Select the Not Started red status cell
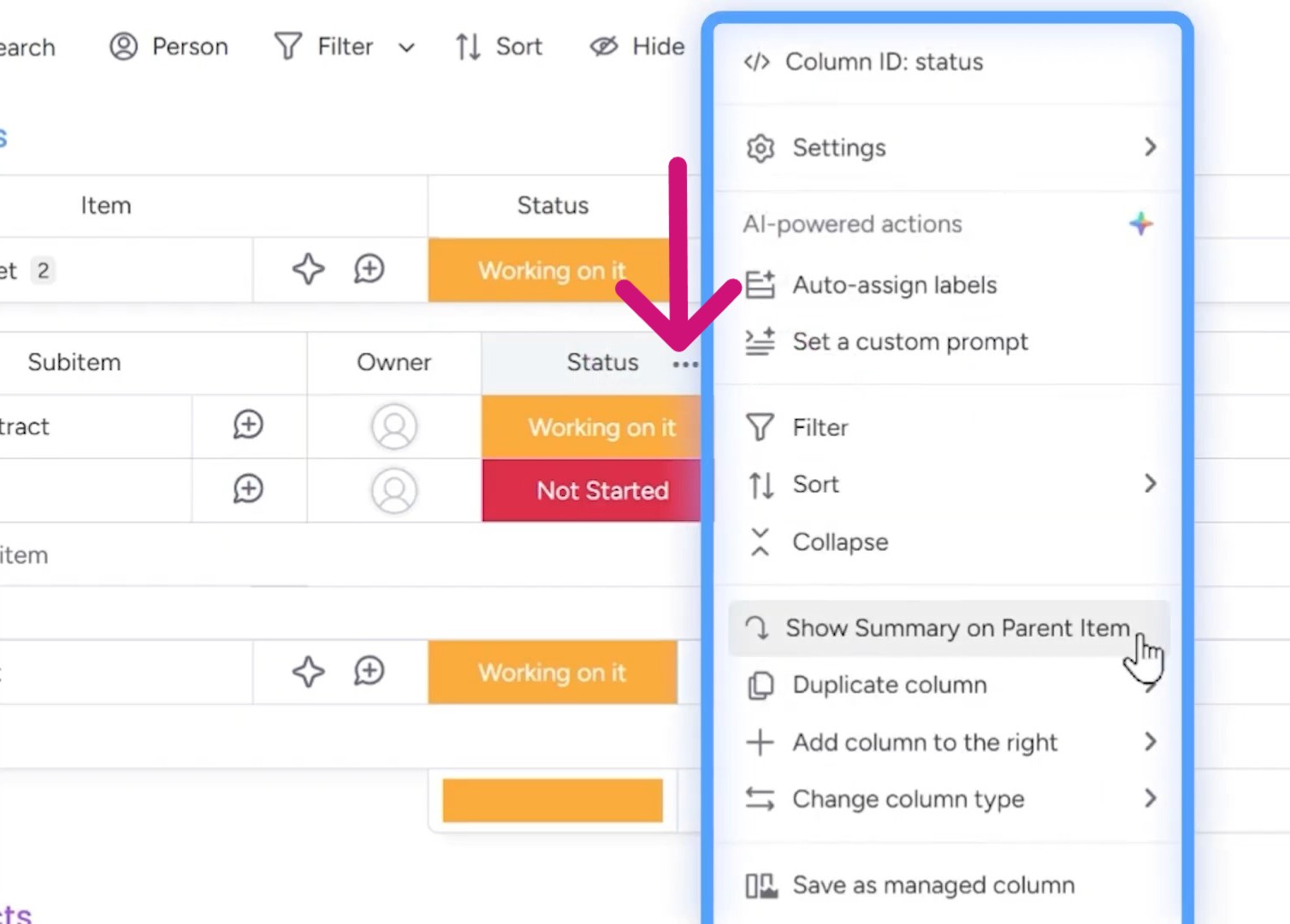1290x924 pixels. pyautogui.click(x=601, y=490)
